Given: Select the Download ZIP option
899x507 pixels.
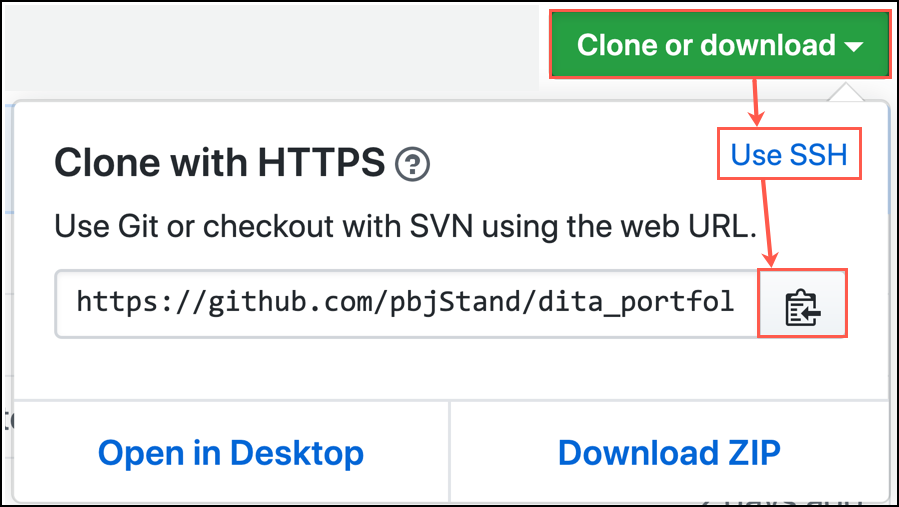Looking at the screenshot, I should 669,453.
